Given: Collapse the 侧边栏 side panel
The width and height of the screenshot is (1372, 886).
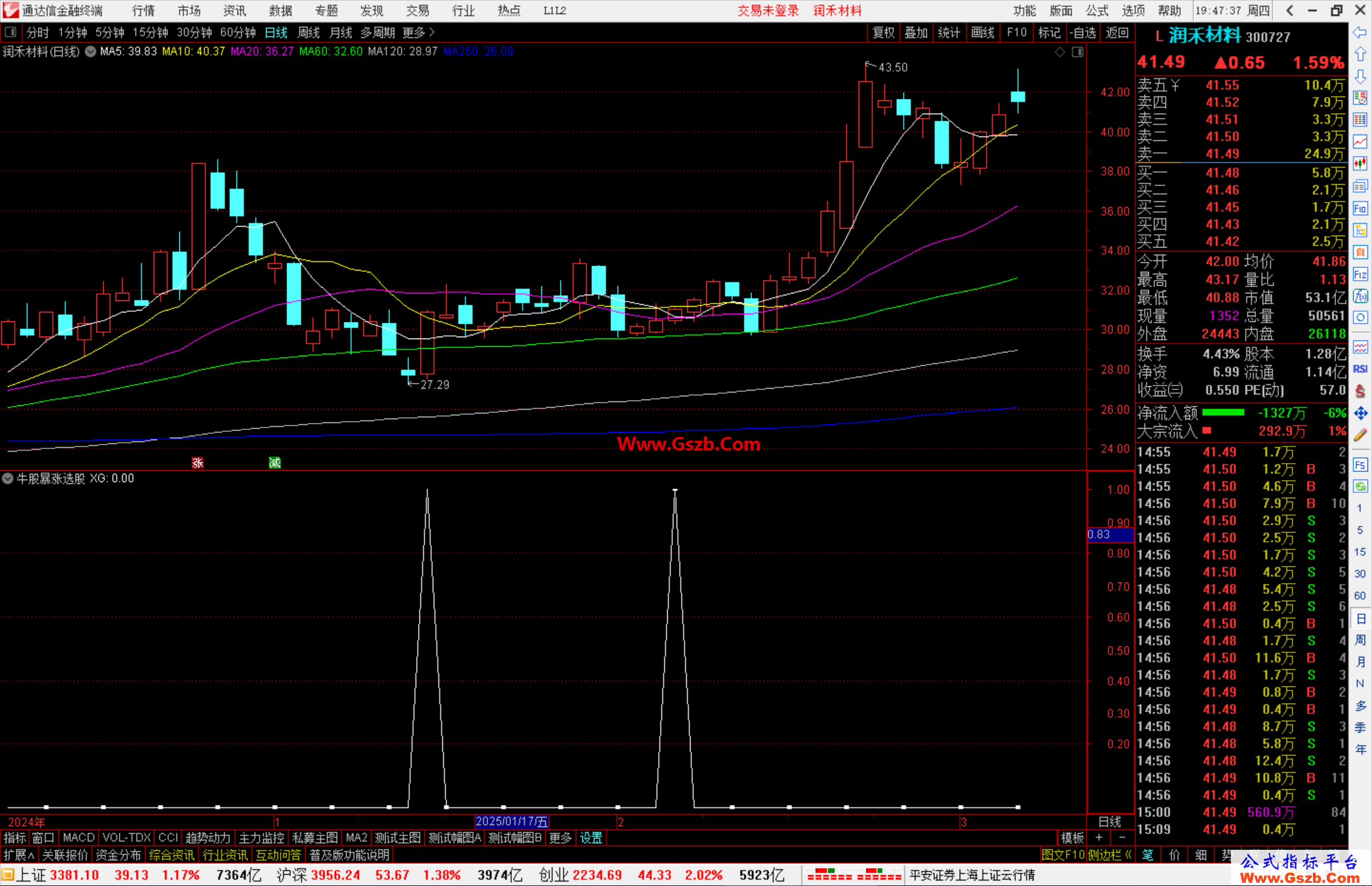Looking at the screenshot, I should [1110, 855].
